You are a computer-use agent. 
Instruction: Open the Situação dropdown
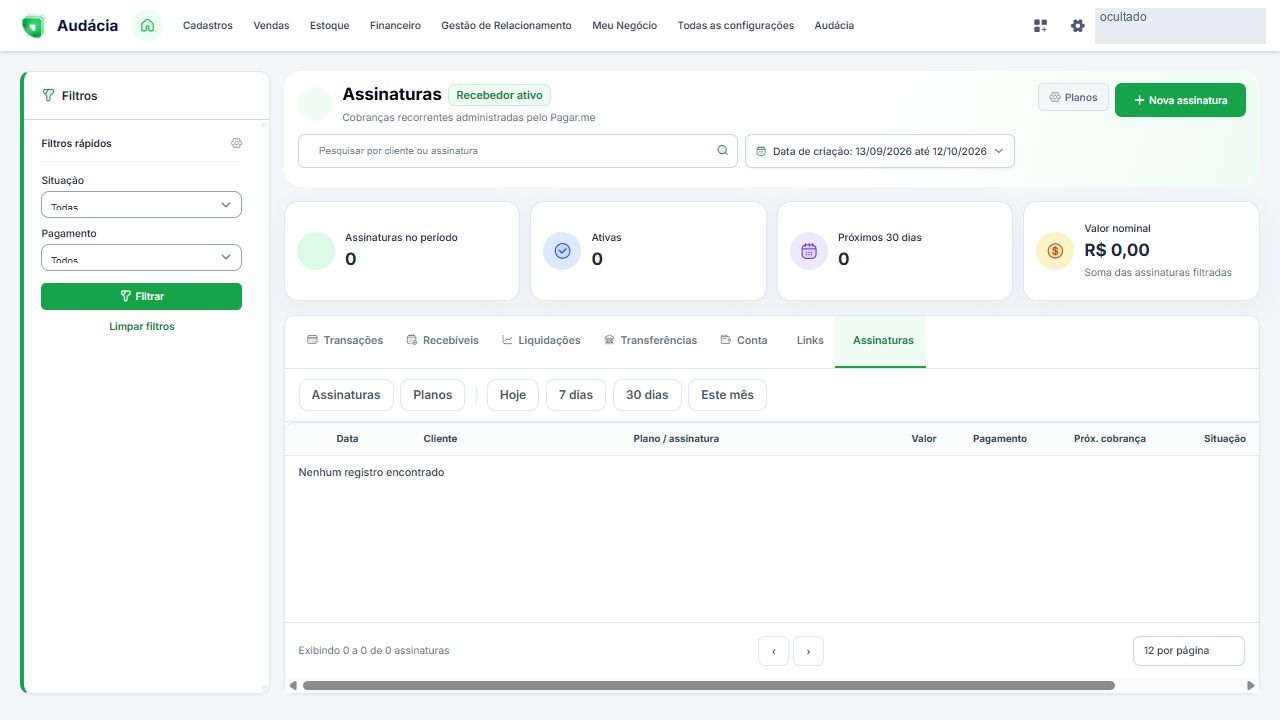coord(141,204)
